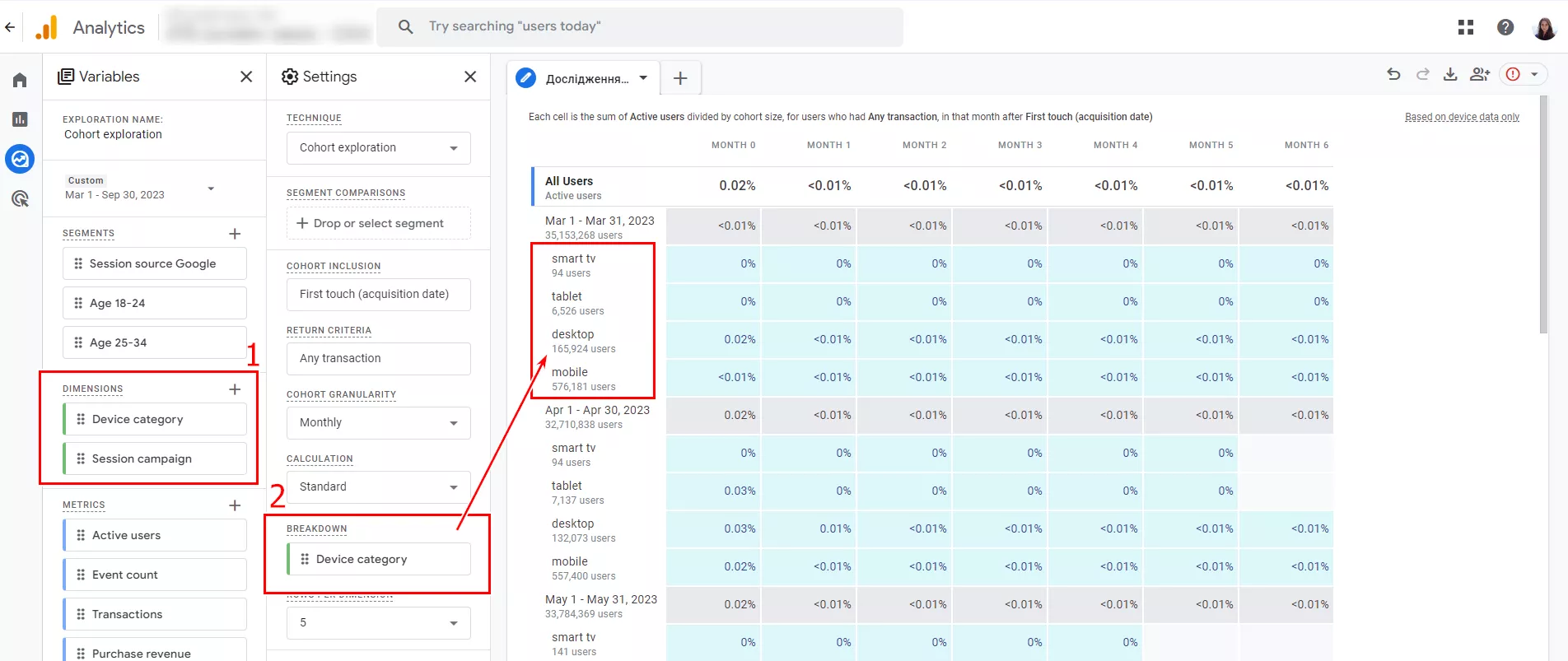Select Device category dimension in Variables

point(155,419)
